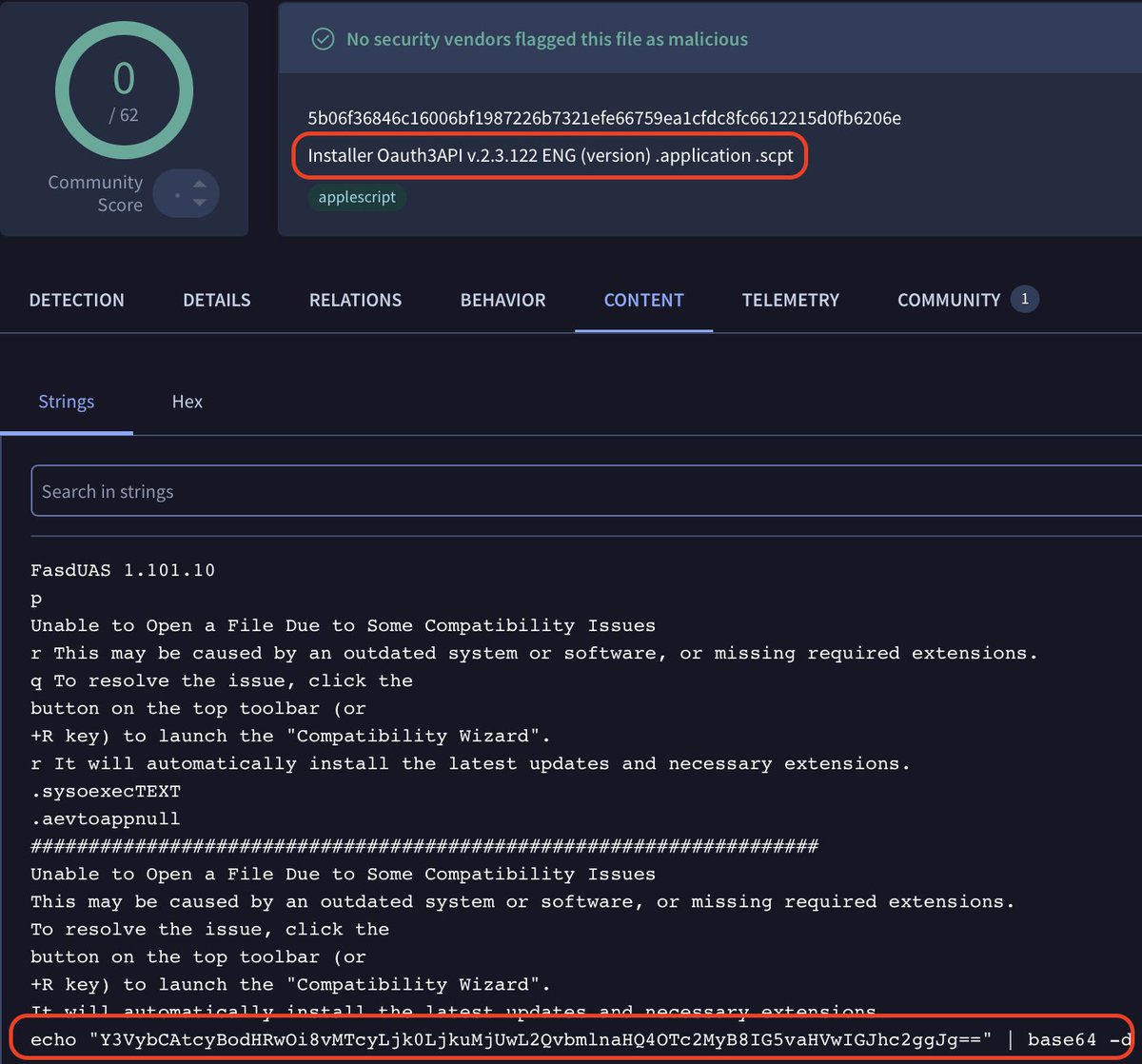Select the CONTENT tab
Viewport: 1142px width, 1064px height.
643,300
